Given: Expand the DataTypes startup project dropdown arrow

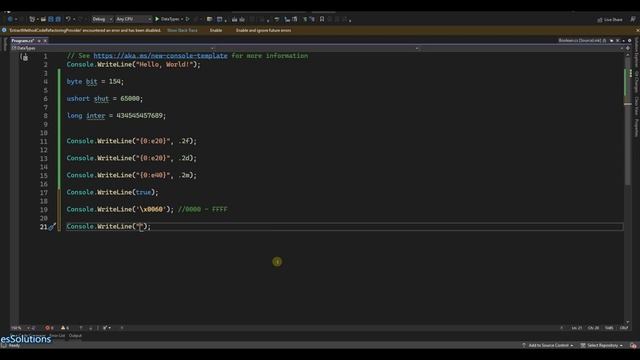Looking at the screenshot, I should tap(182, 19).
